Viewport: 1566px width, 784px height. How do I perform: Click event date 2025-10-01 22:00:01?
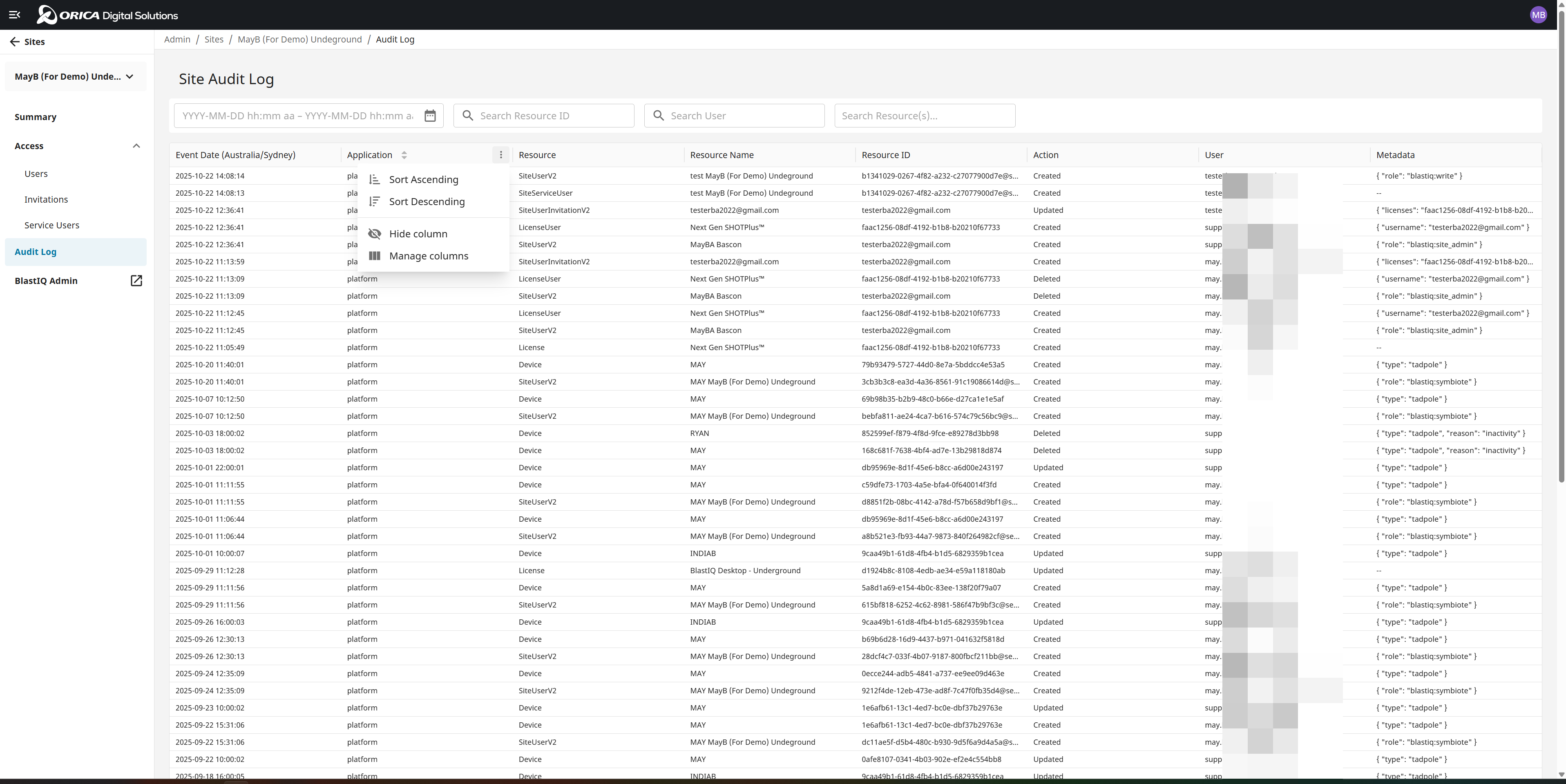[x=210, y=468]
